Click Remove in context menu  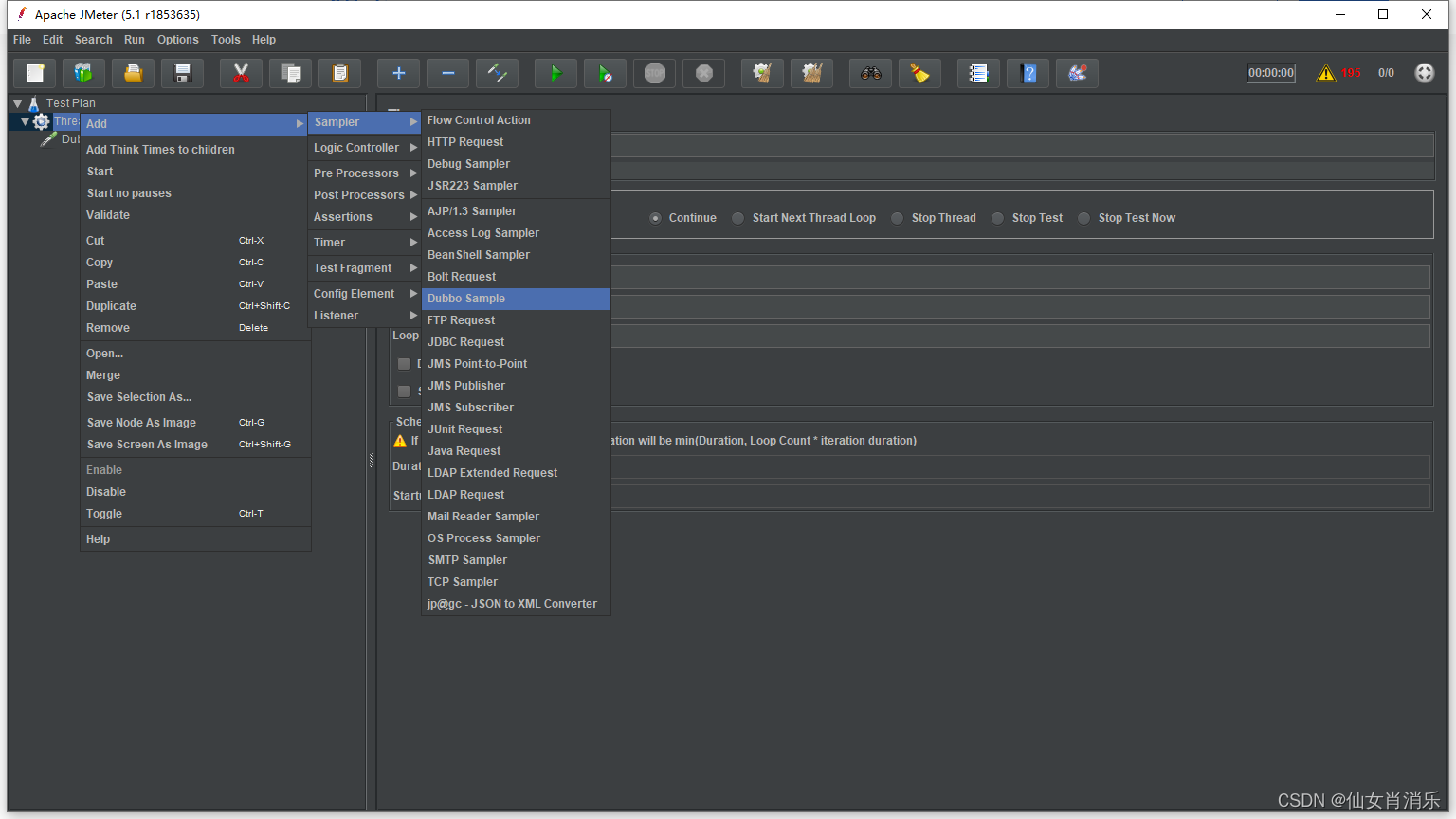coord(195,328)
